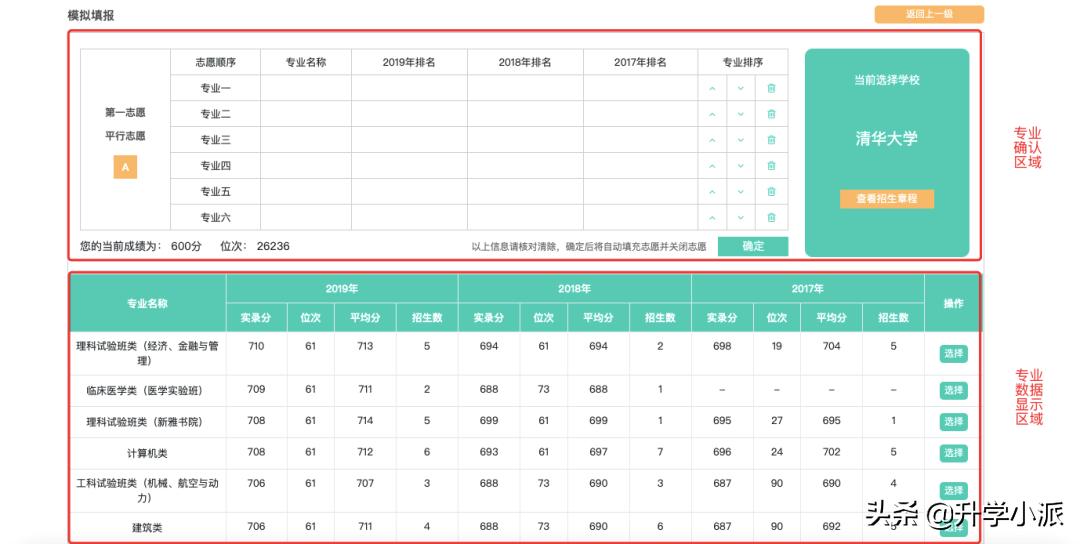Screen dimensions: 1080x544
Task: Trash the 专业四 entry
Action: pyautogui.click(x=771, y=166)
